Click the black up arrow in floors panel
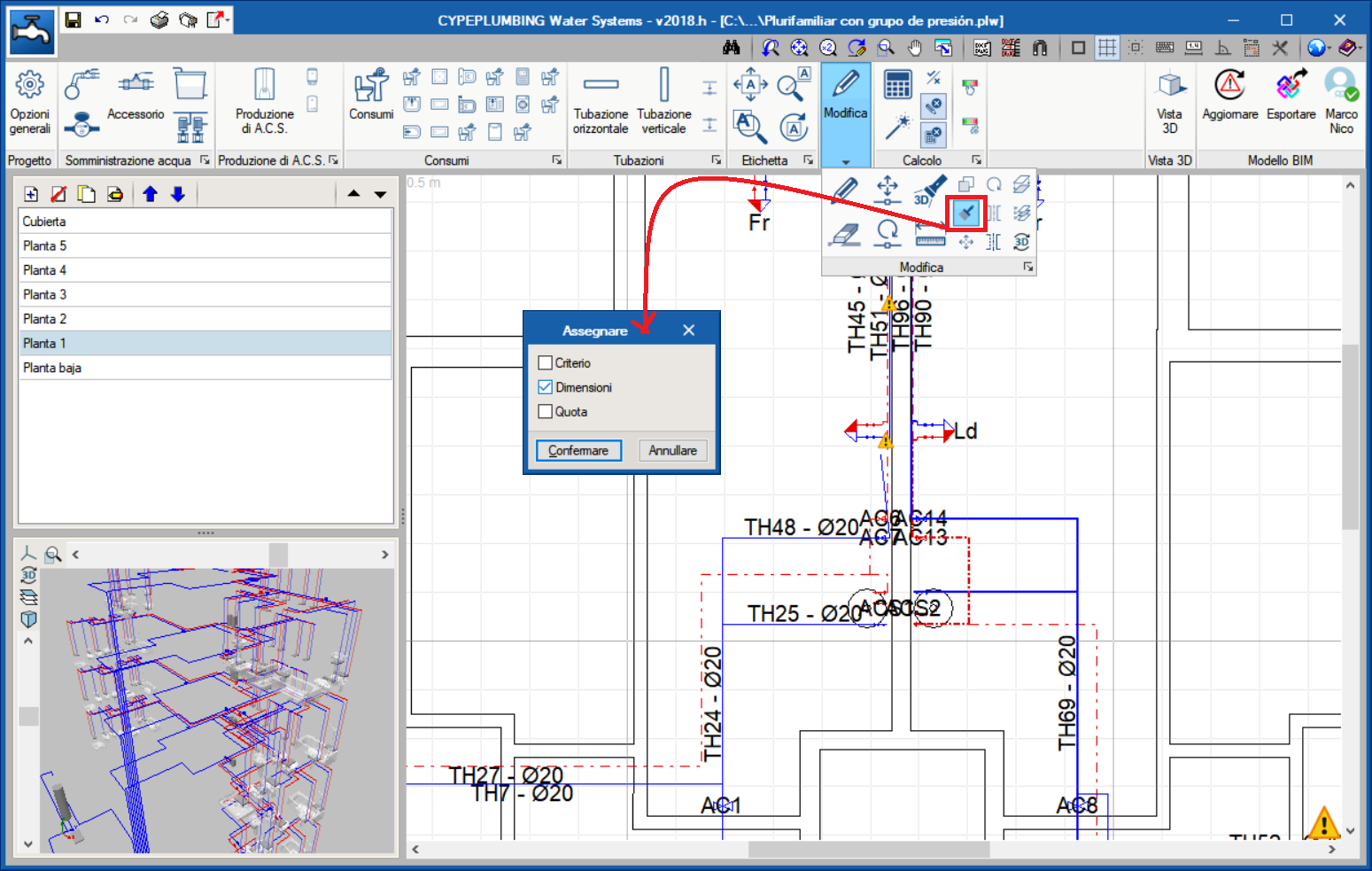 pyautogui.click(x=353, y=194)
